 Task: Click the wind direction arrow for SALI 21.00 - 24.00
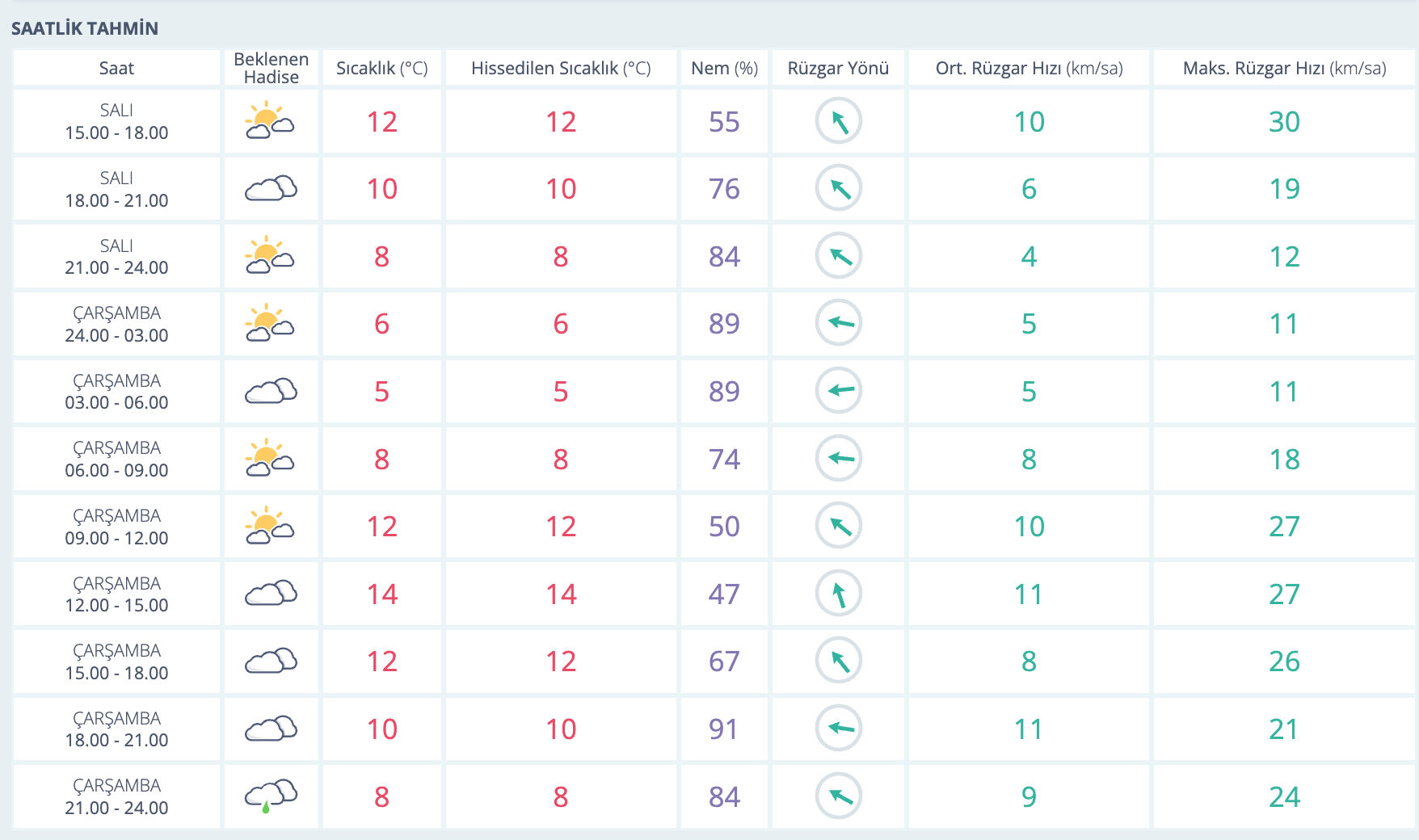tap(838, 256)
